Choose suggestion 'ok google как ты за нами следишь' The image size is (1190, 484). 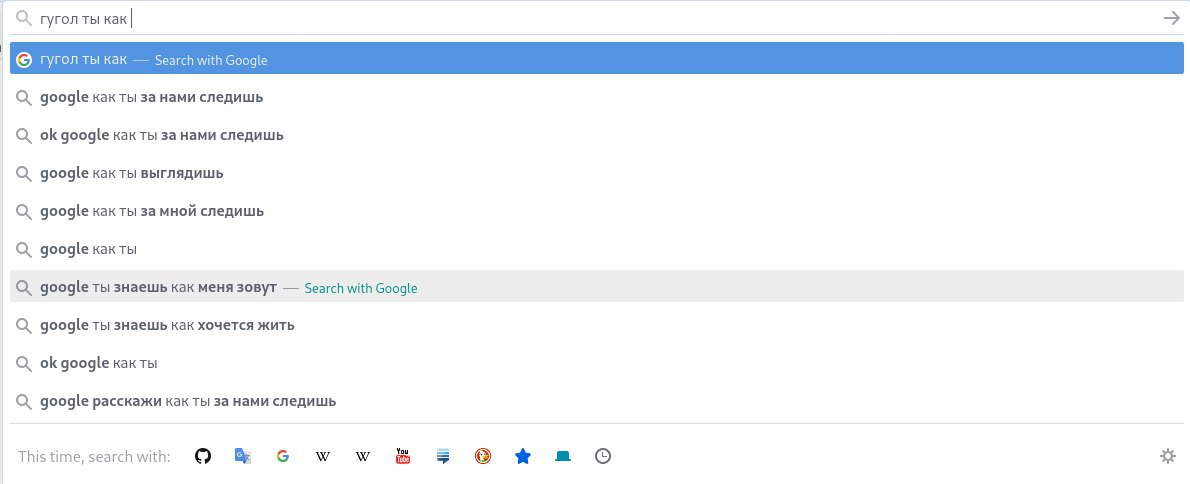[x=597, y=136]
